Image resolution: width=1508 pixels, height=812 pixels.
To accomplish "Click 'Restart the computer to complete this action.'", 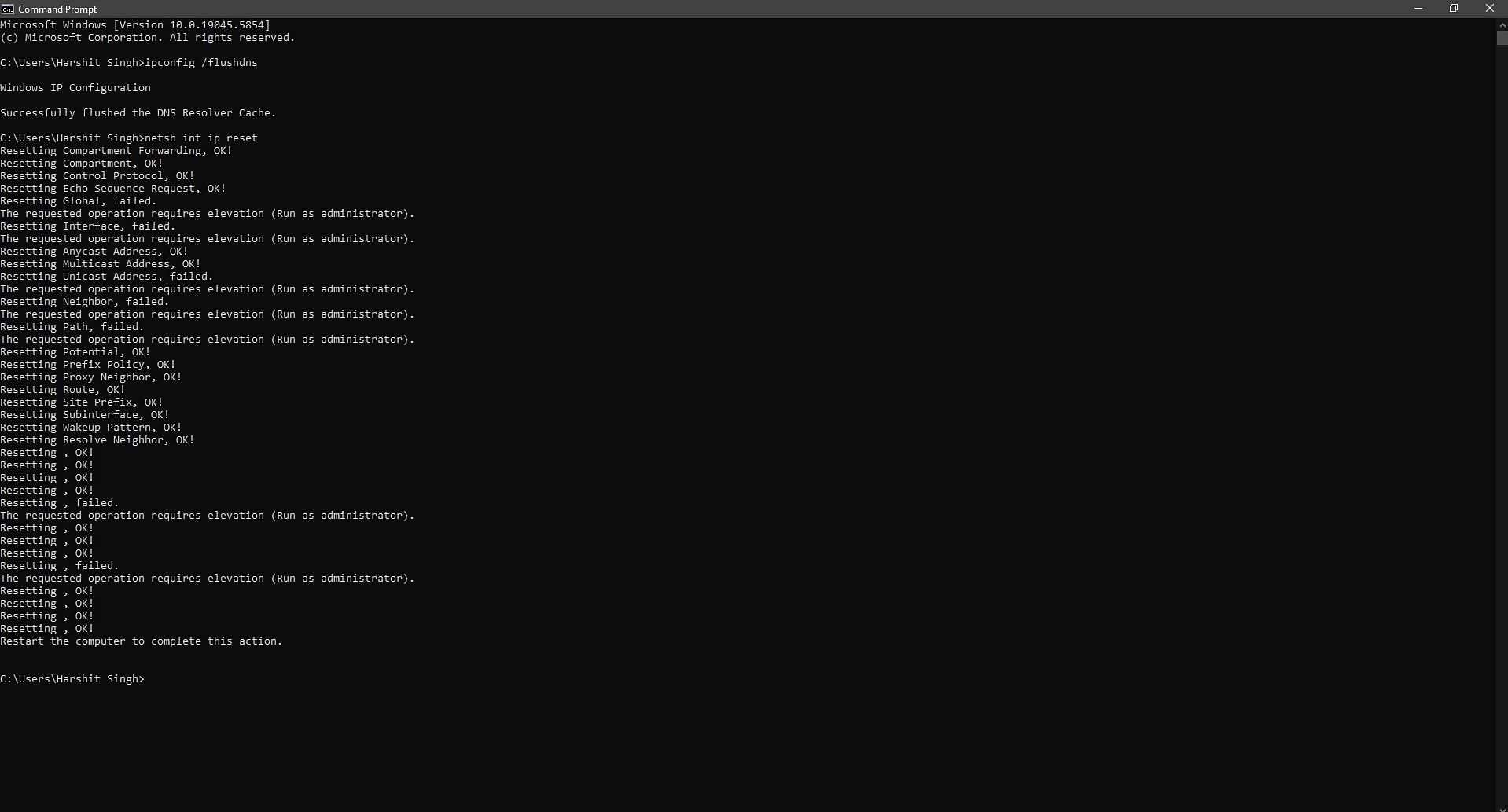I will 142,641.
